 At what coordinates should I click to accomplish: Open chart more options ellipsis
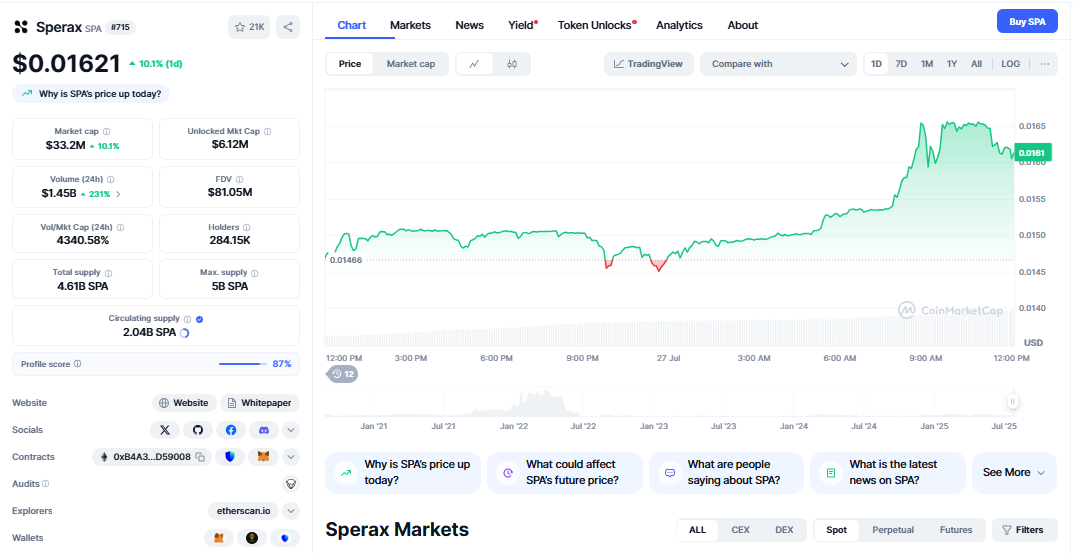tap(1045, 64)
